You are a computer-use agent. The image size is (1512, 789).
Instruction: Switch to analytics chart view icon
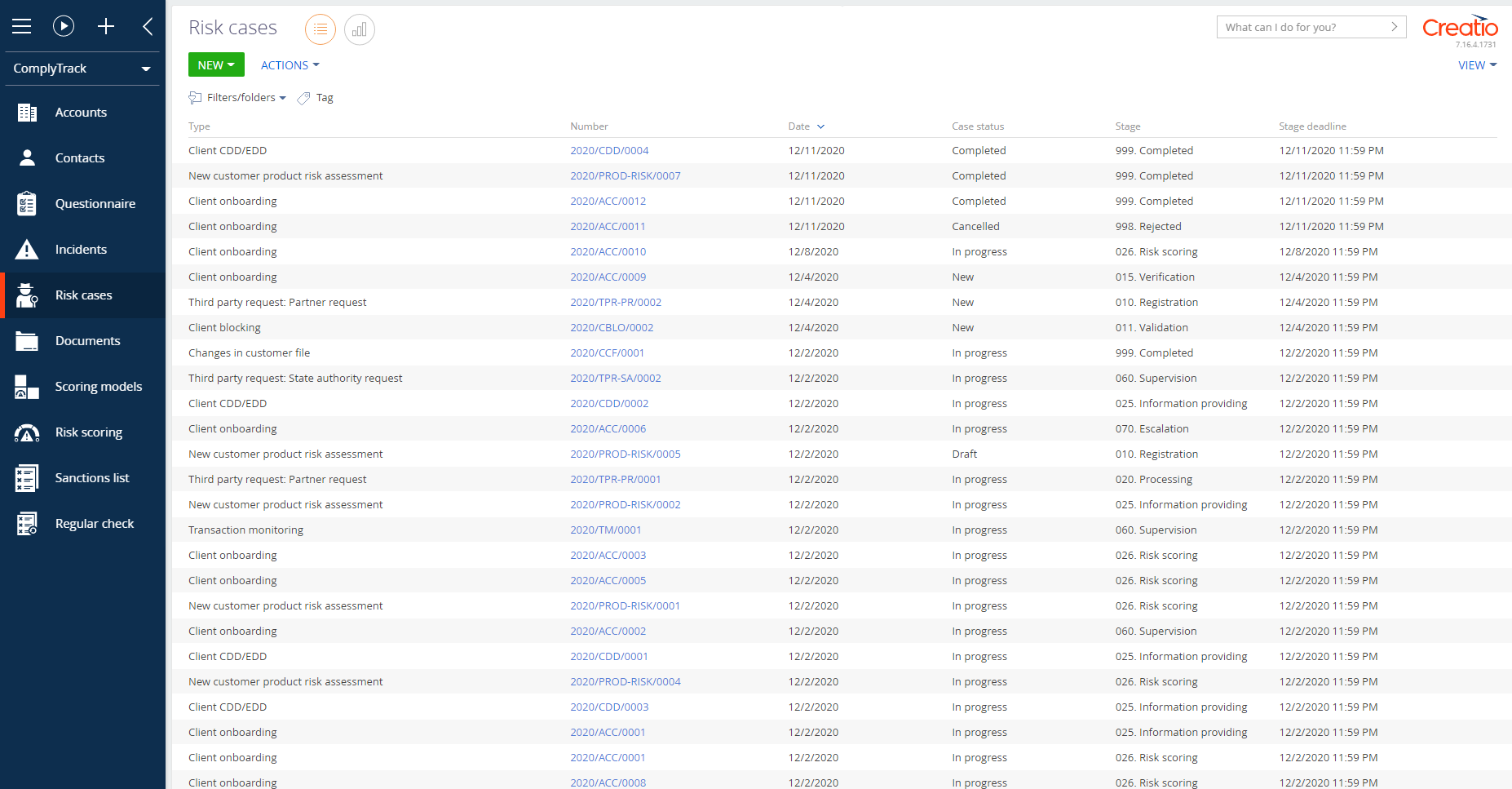(360, 29)
